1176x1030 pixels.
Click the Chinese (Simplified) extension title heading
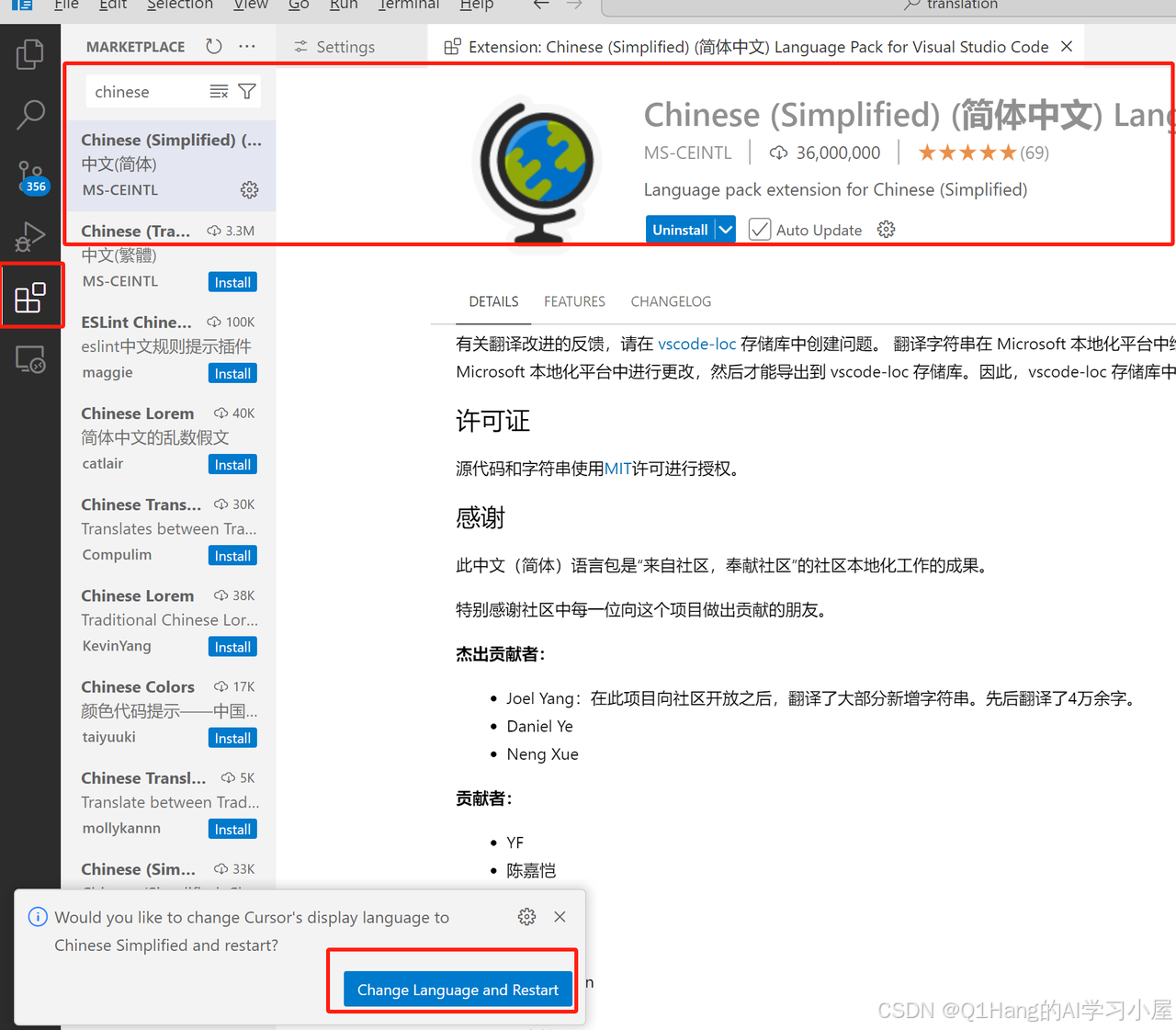tap(910, 115)
